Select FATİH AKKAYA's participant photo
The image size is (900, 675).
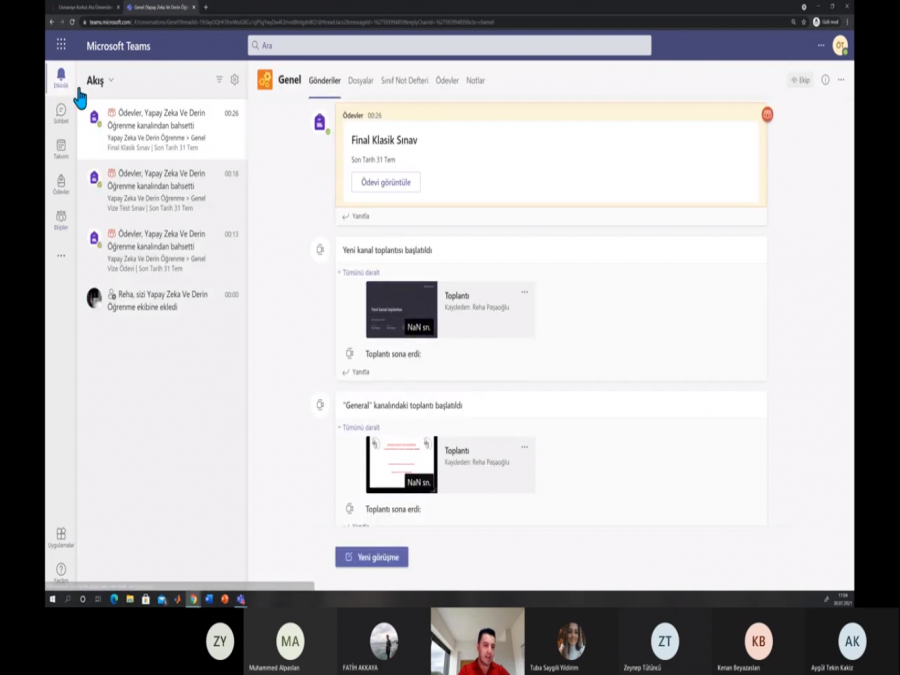pos(383,641)
